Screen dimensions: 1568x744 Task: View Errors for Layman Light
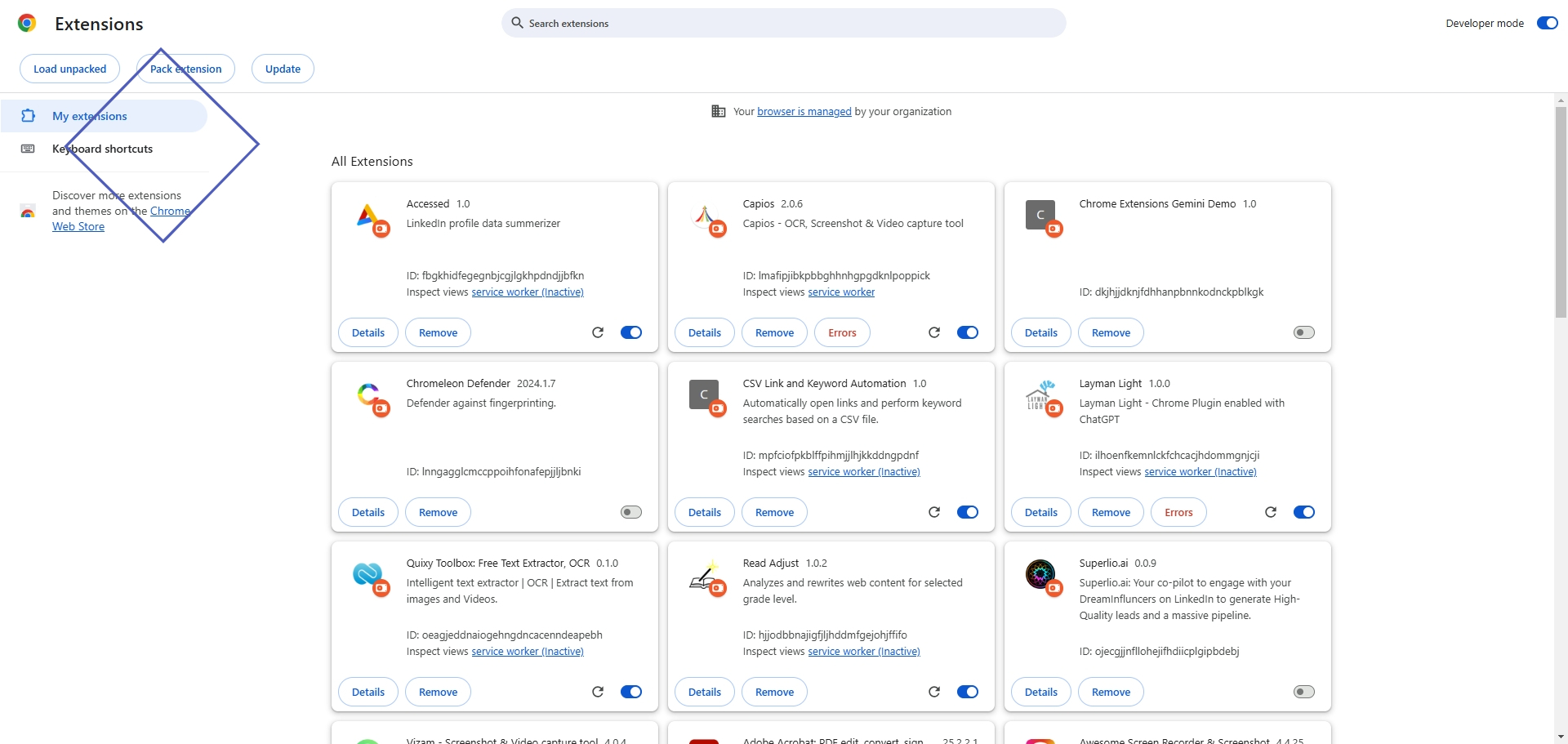(1178, 512)
